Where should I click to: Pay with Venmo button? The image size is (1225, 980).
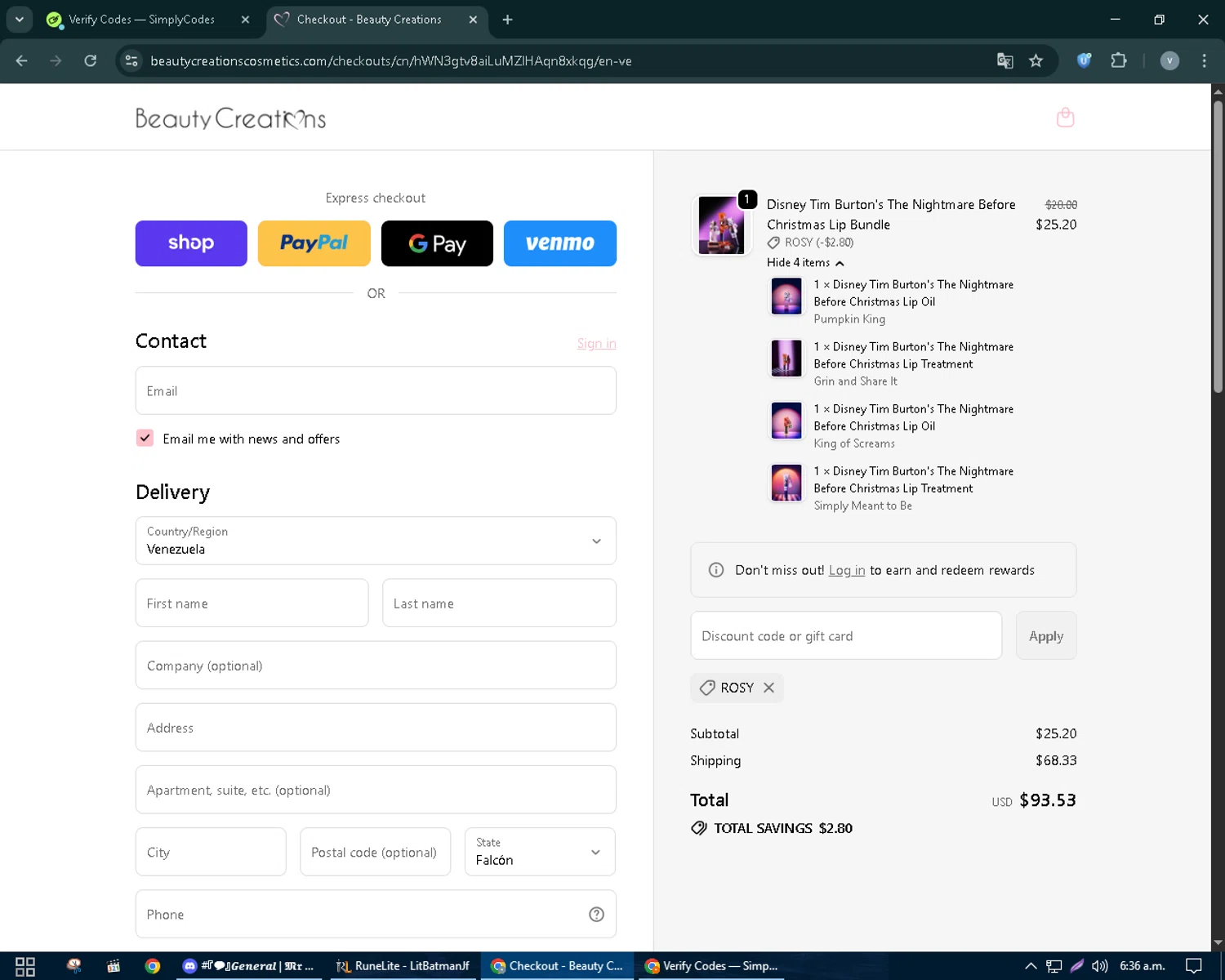[x=560, y=243]
